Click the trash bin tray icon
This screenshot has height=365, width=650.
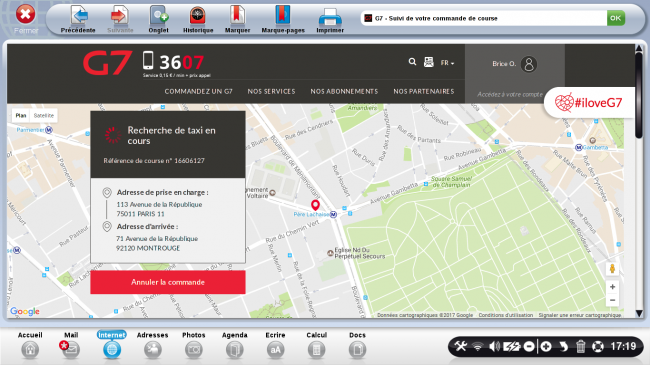581,346
